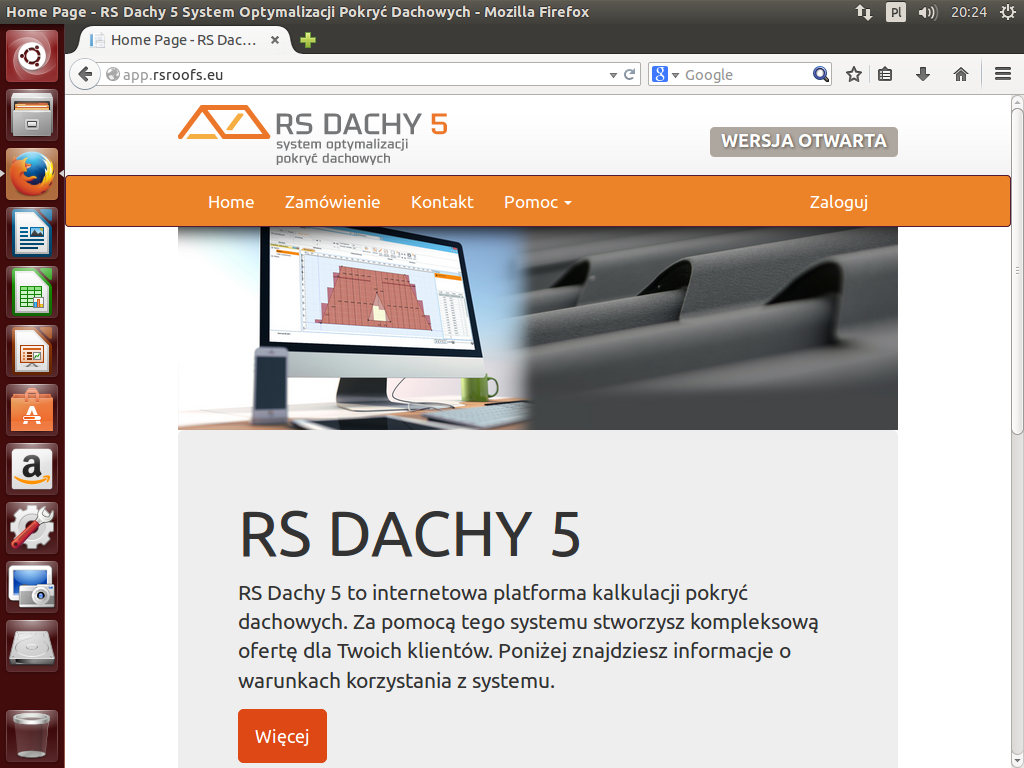Open the Firefox hamburger menu
The width and height of the screenshot is (1024, 768).
point(1002,75)
